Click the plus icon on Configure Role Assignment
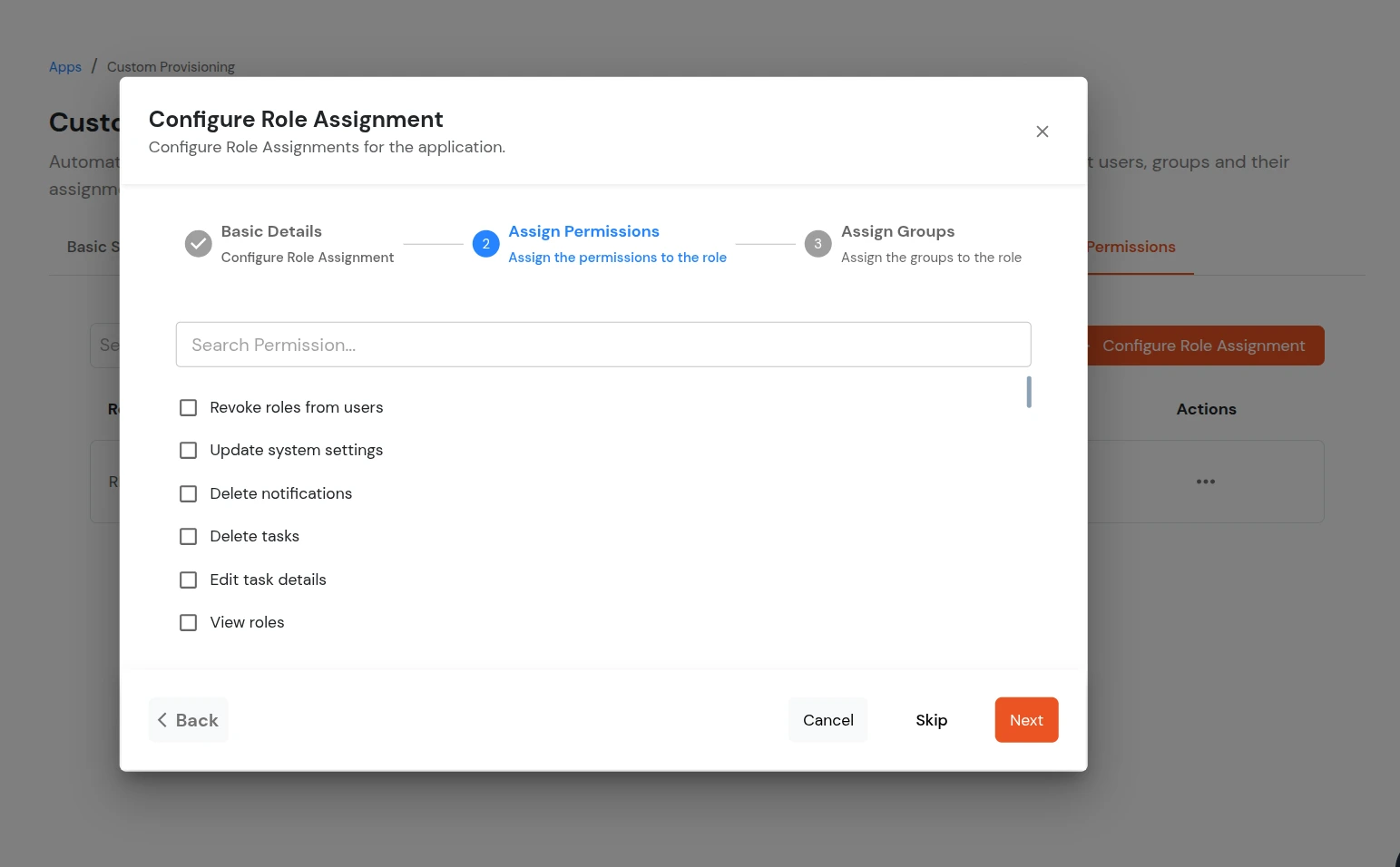Screen dimensions: 1400x867 1088,346
